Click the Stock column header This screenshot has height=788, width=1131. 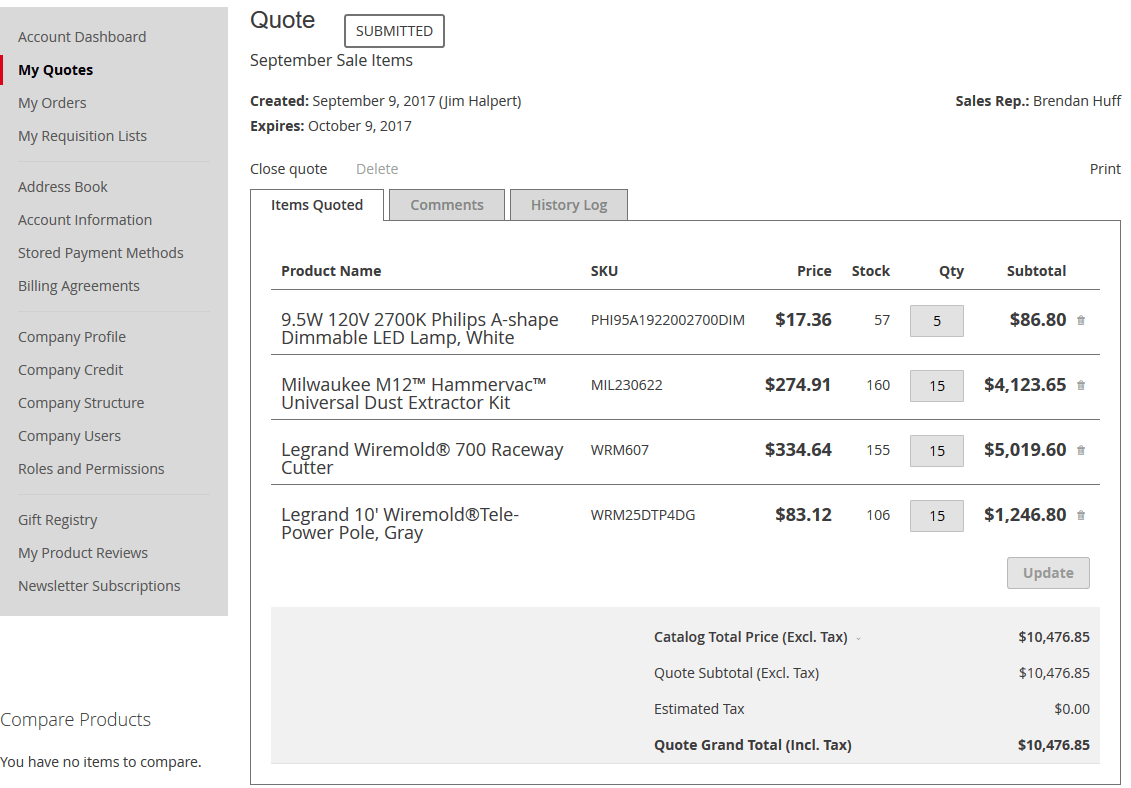coord(871,271)
